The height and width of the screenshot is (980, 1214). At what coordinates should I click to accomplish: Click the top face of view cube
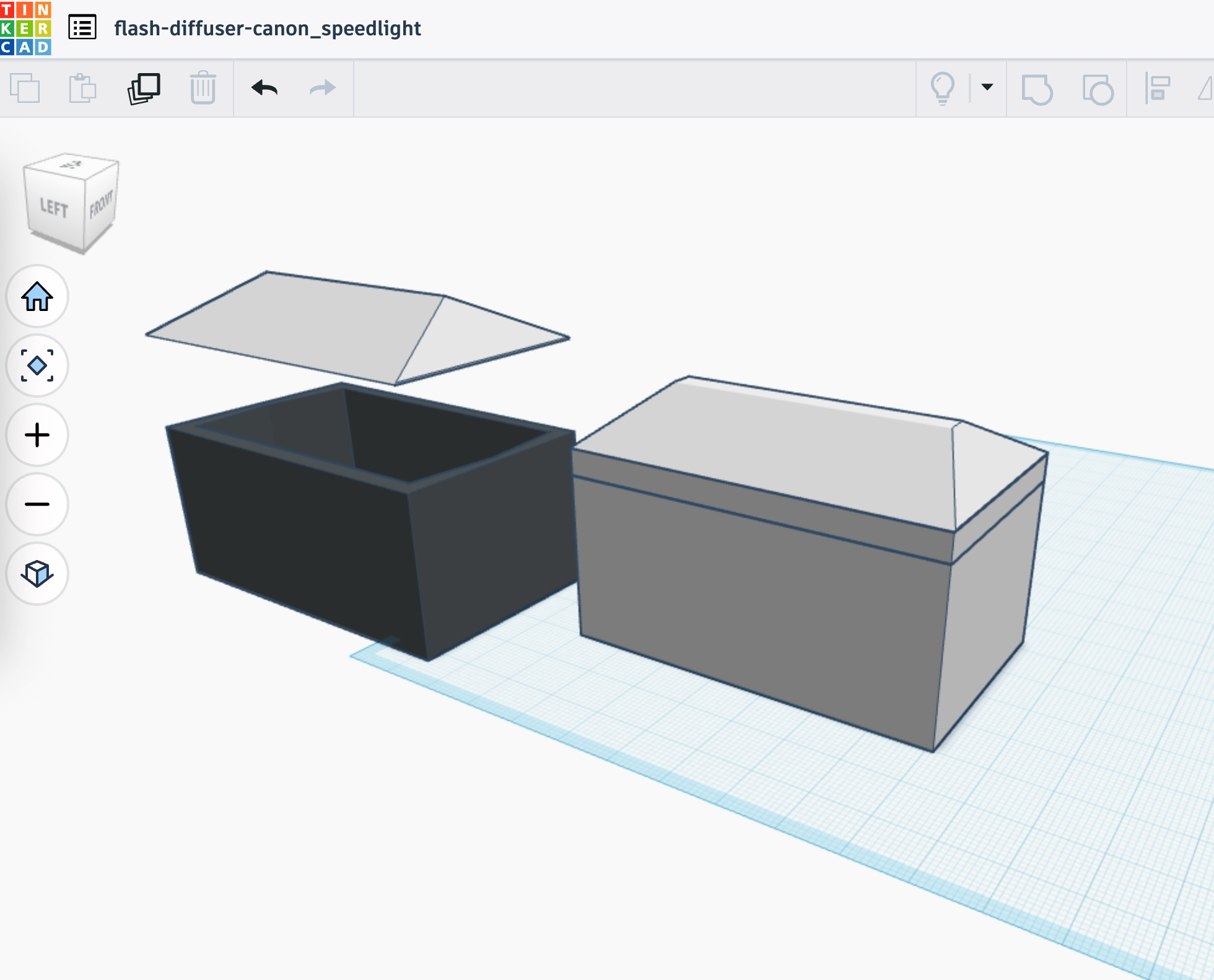tap(71, 165)
